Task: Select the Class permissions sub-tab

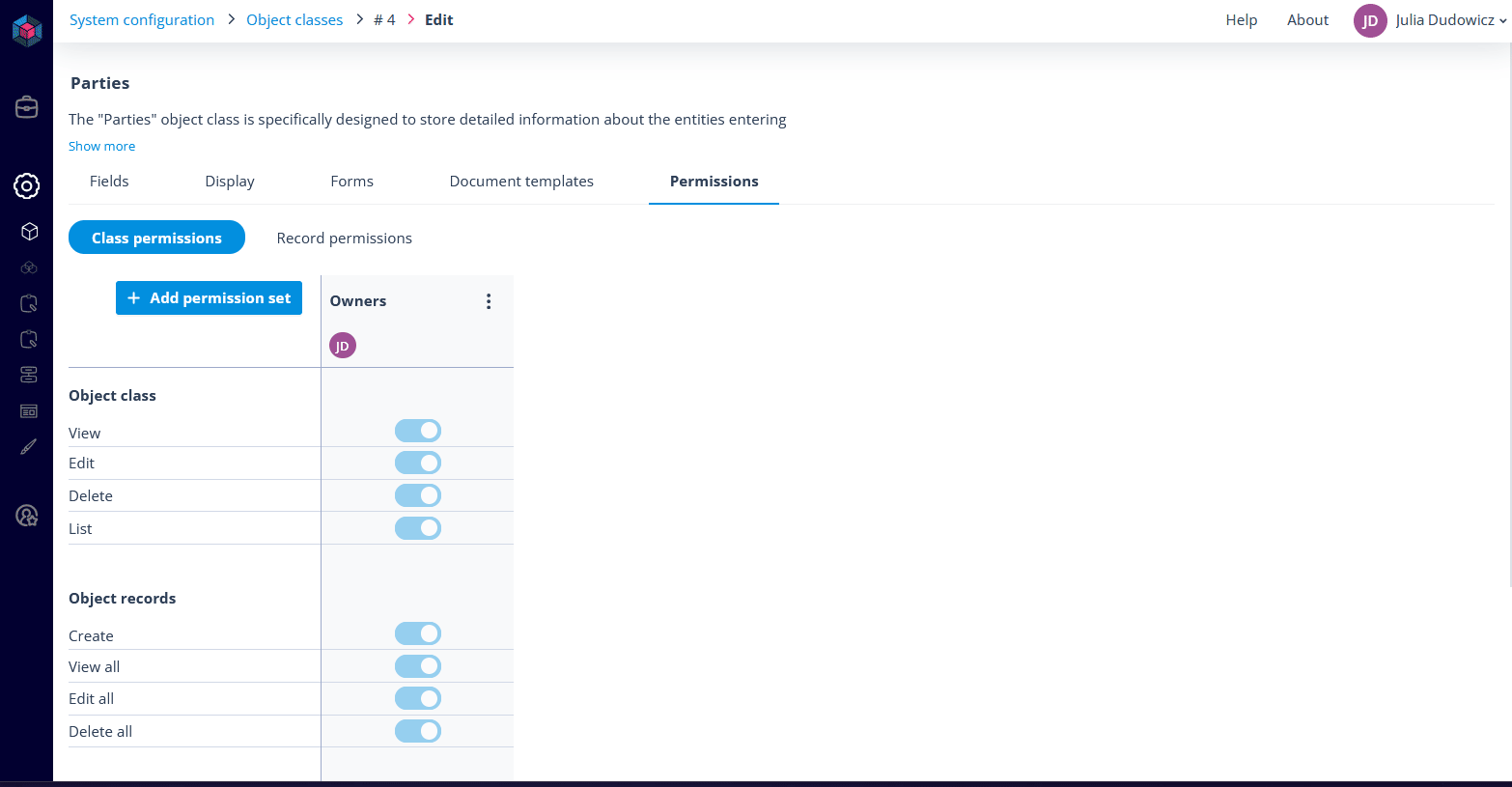Action: (x=156, y=238)
